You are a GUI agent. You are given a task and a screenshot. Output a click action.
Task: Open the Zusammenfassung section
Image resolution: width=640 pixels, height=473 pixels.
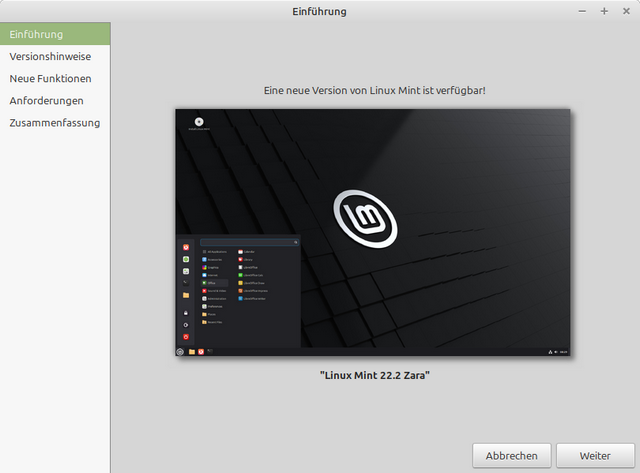[x=54, y=123]
